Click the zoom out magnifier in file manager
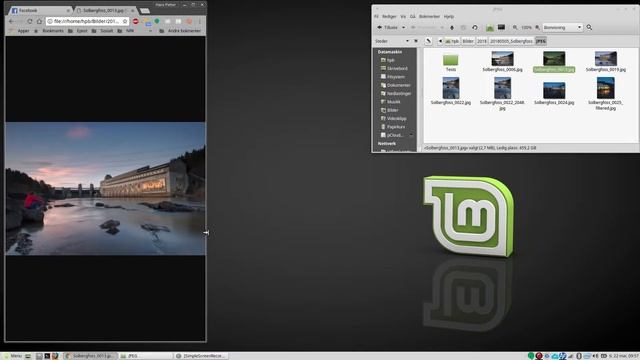 click(x=515, y=27)
